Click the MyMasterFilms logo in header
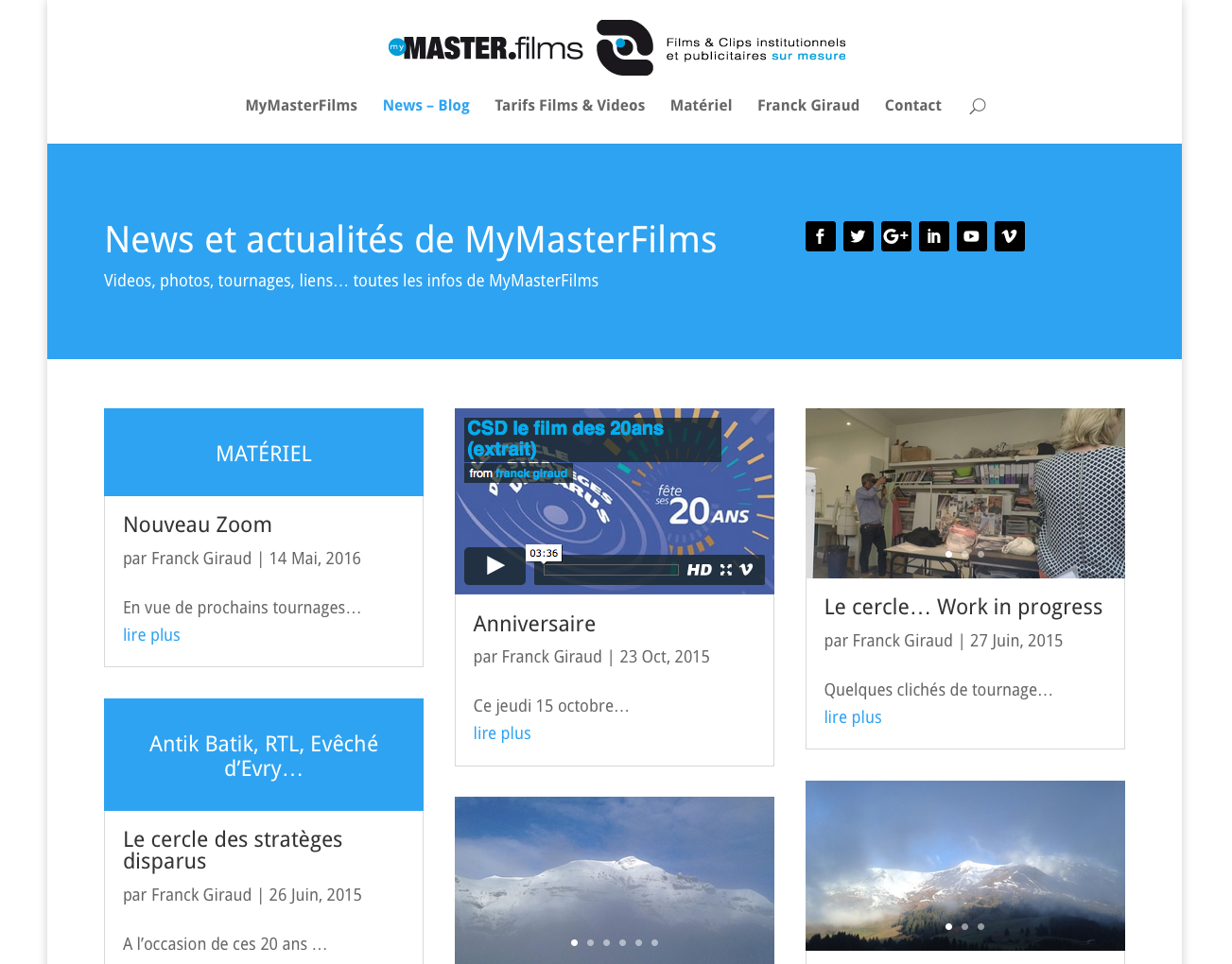1232x964 pixels. [x=616, y=48]
